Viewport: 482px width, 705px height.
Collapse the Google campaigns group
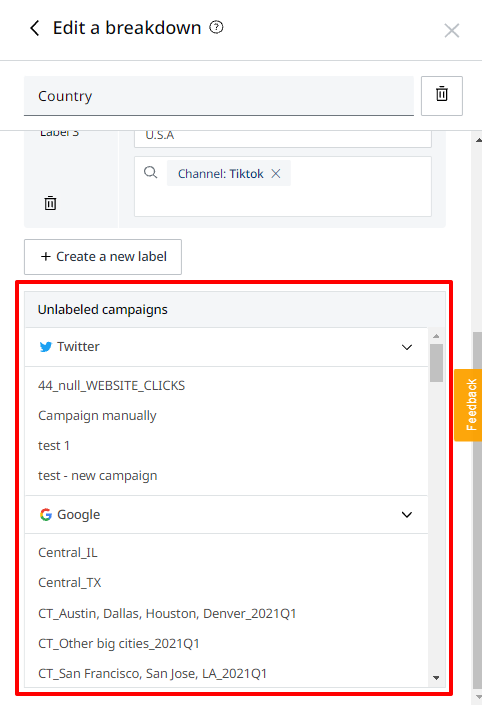tap(406, 515)
